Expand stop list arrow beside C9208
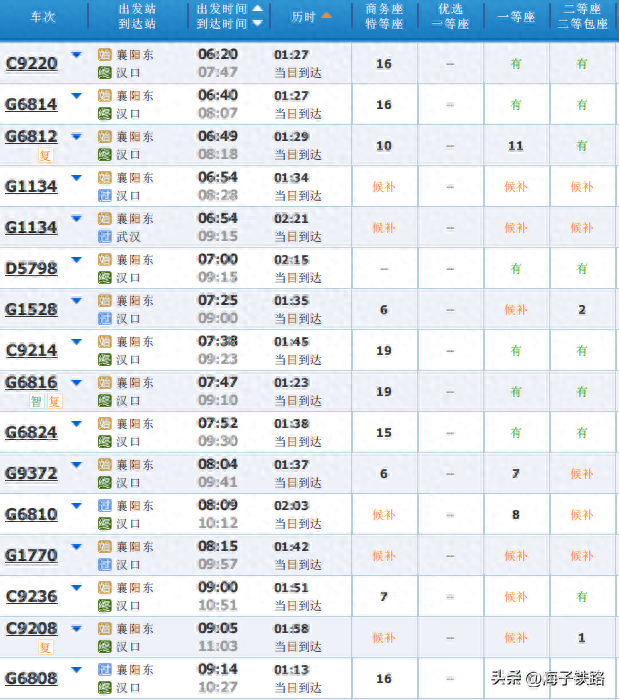The height and width of the screenshot is (700, 619). pyautogui.click(x=77, y=629)
